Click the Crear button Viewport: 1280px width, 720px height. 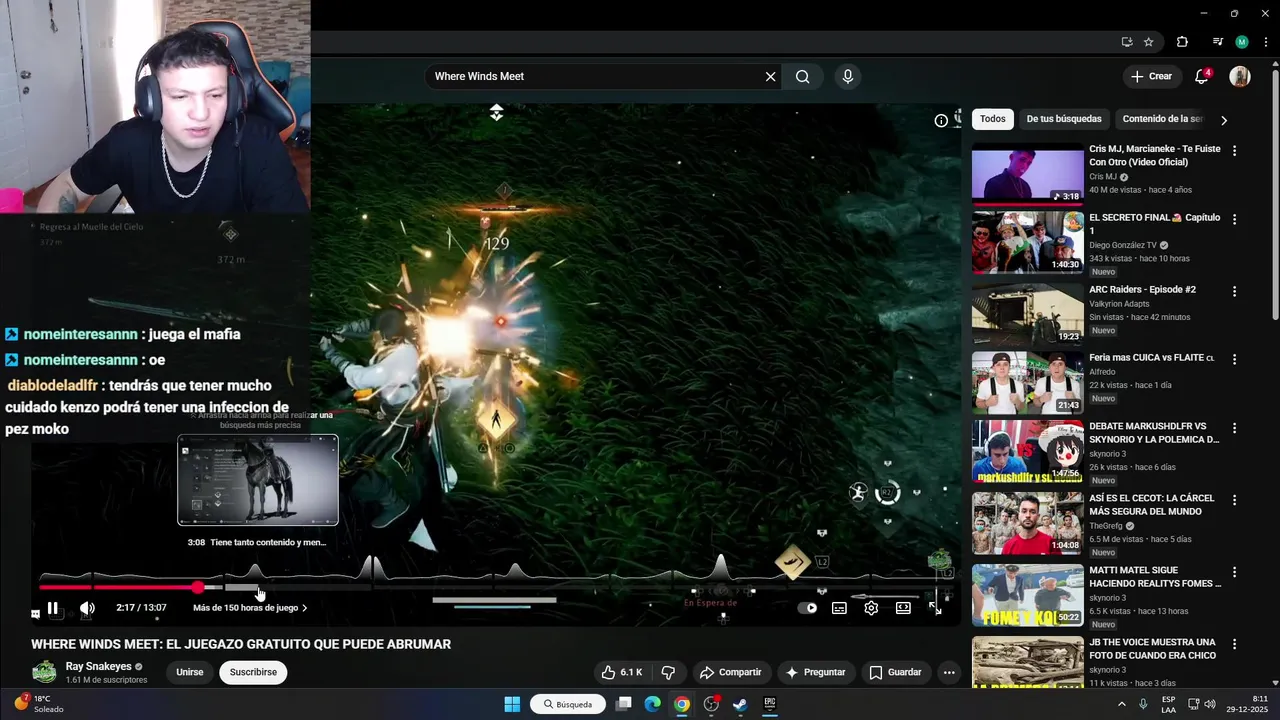[x=1151, y=76]
